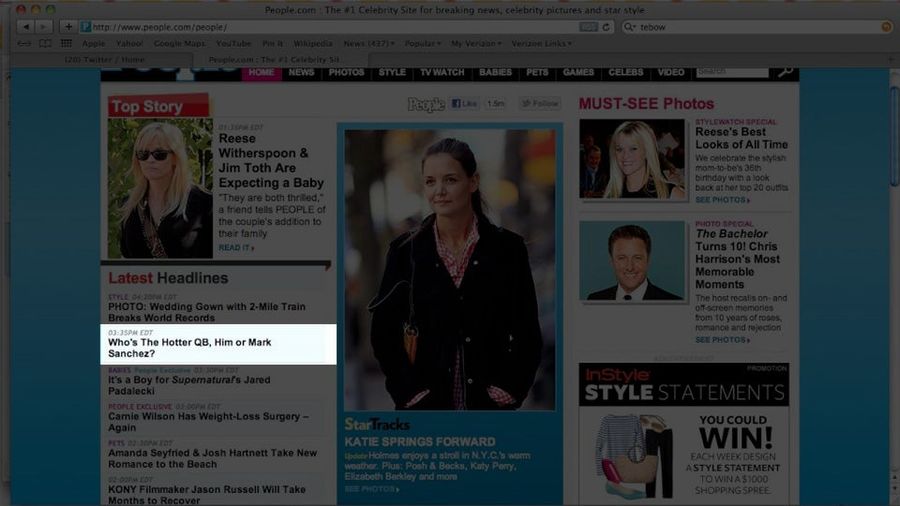900x506 pixels.
Task: Open It's a Boy for Jared Padalecki headline
Action: [x=189, y=385]
